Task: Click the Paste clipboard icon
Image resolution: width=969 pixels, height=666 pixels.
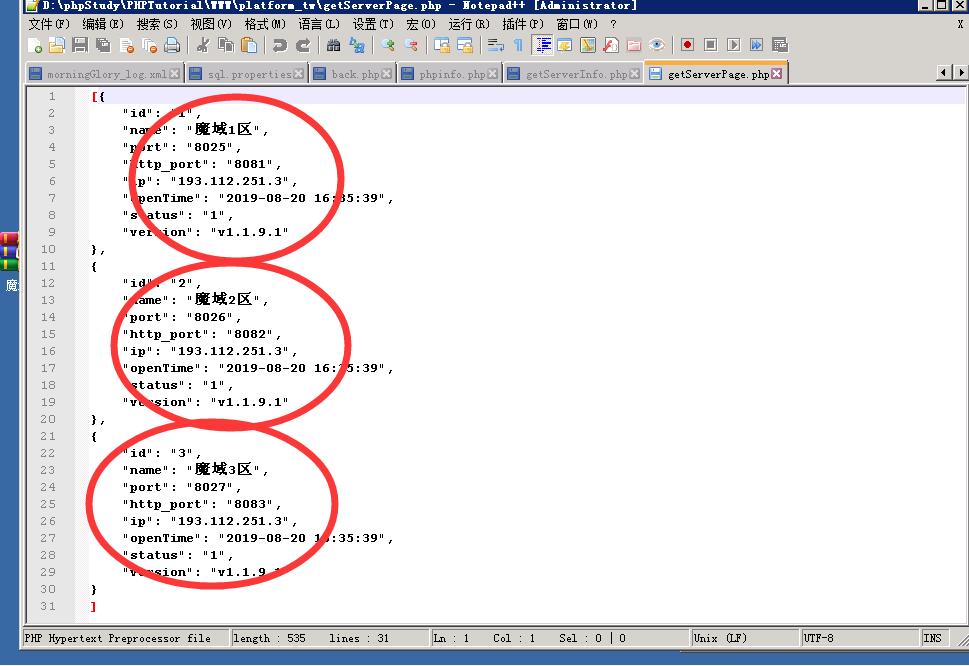Action: [249, 45]
